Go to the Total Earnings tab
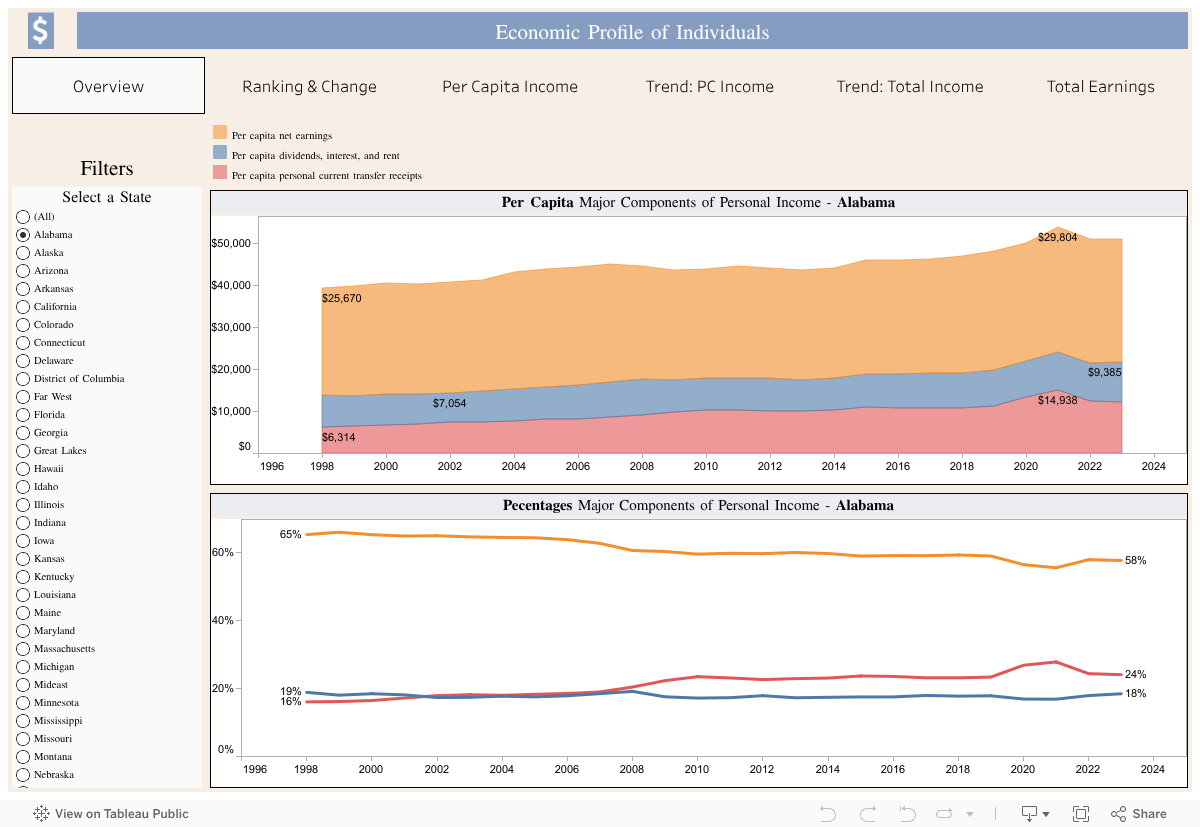 [1100, 86]
